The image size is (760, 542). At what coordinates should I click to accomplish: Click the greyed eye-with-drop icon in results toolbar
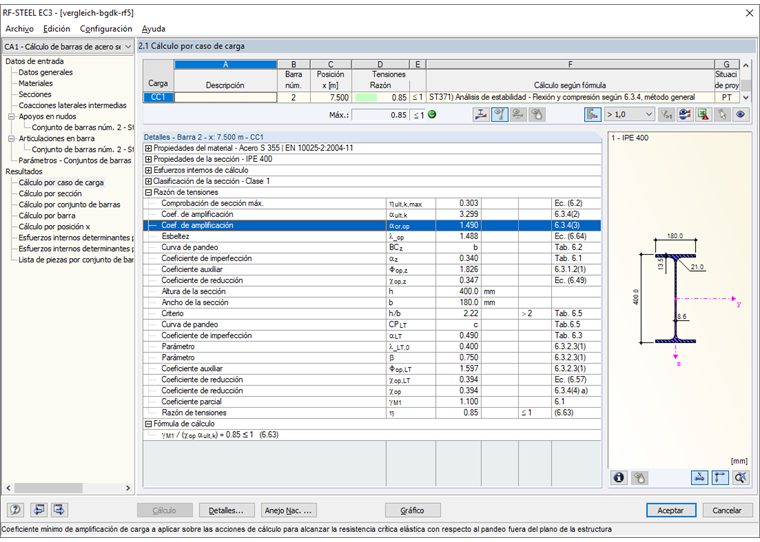537,114
